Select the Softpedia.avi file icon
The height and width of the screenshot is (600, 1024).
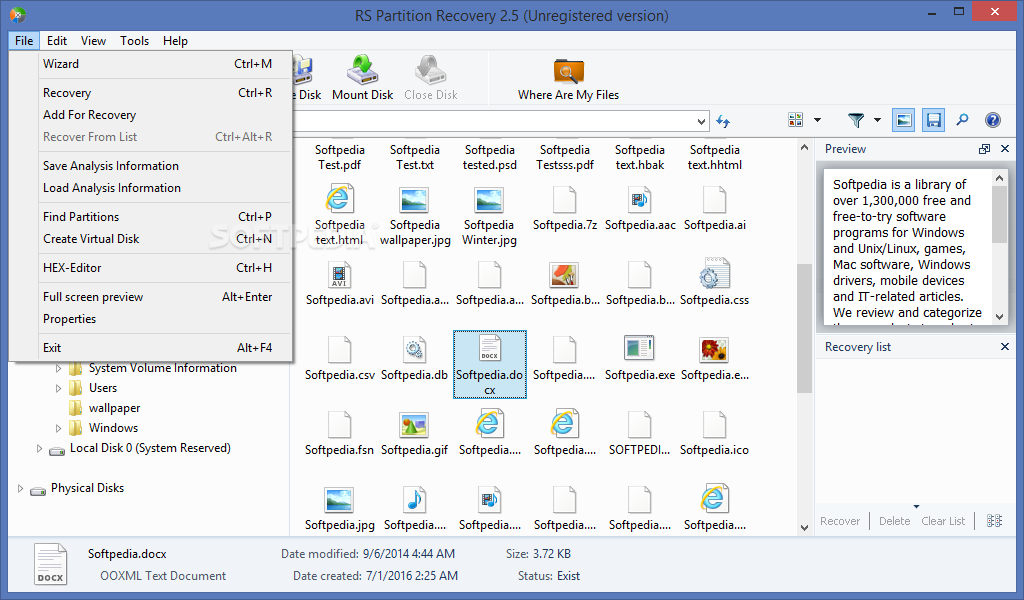click(340, 275)
